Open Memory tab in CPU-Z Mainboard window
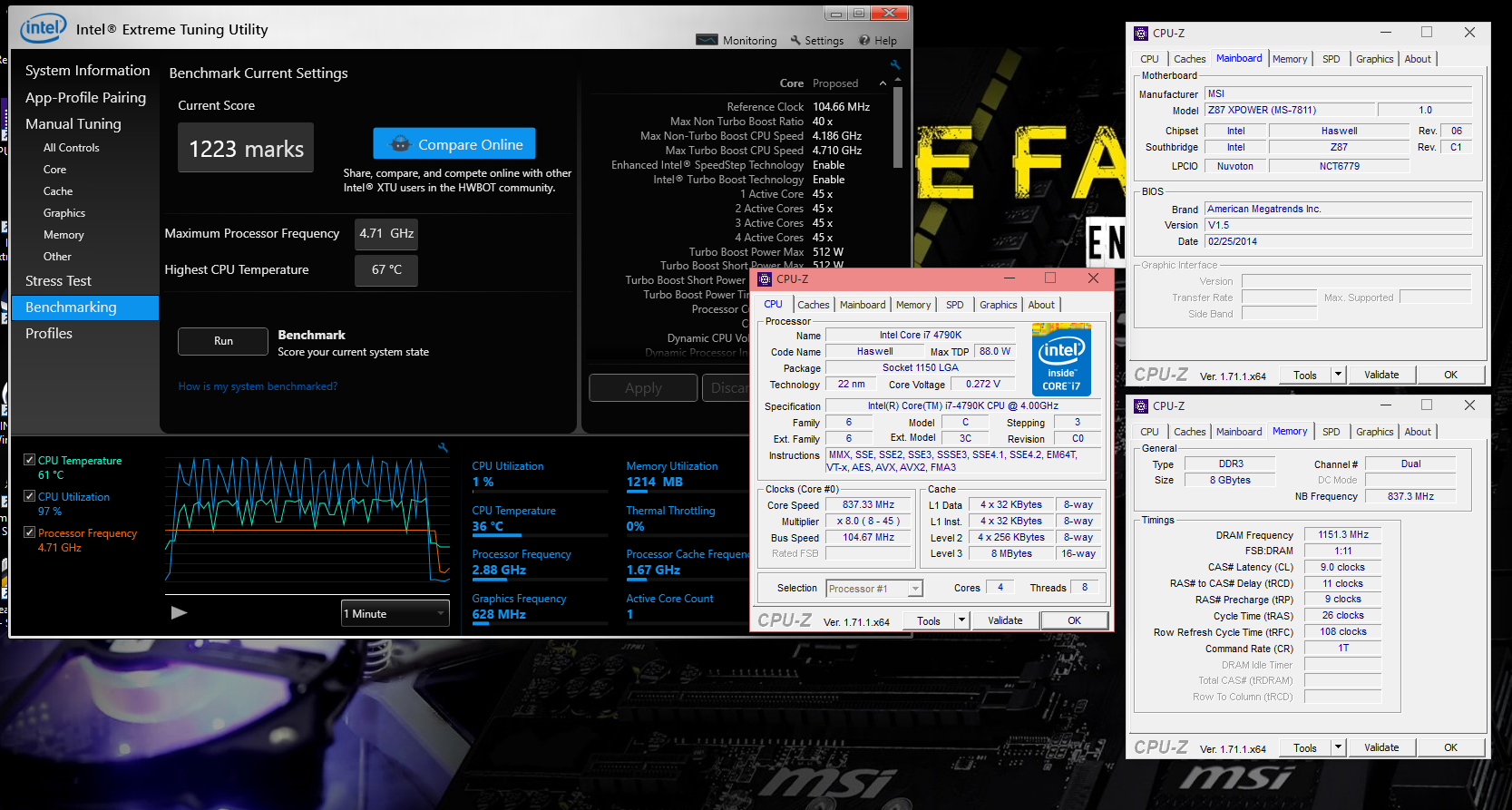This screenshot has width=1512, height=810. pos(1290,59)
